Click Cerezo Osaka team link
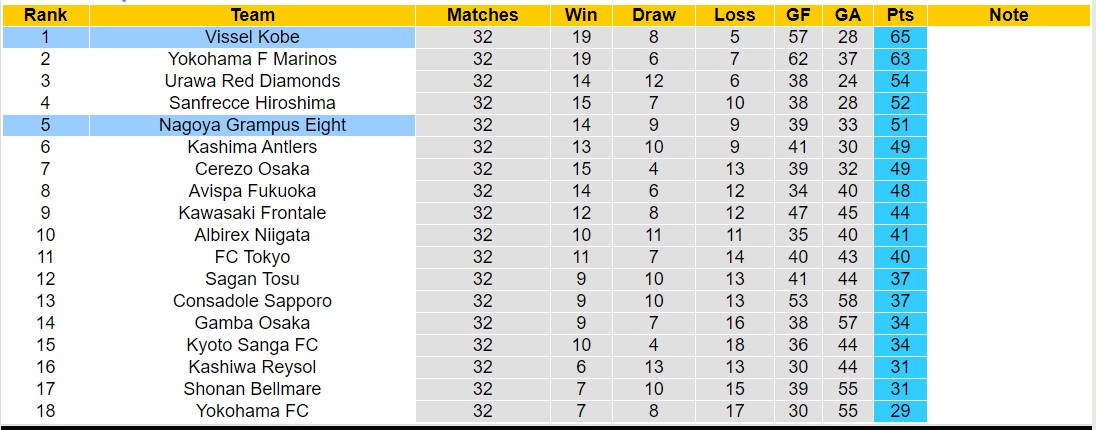 click(252, 169)
